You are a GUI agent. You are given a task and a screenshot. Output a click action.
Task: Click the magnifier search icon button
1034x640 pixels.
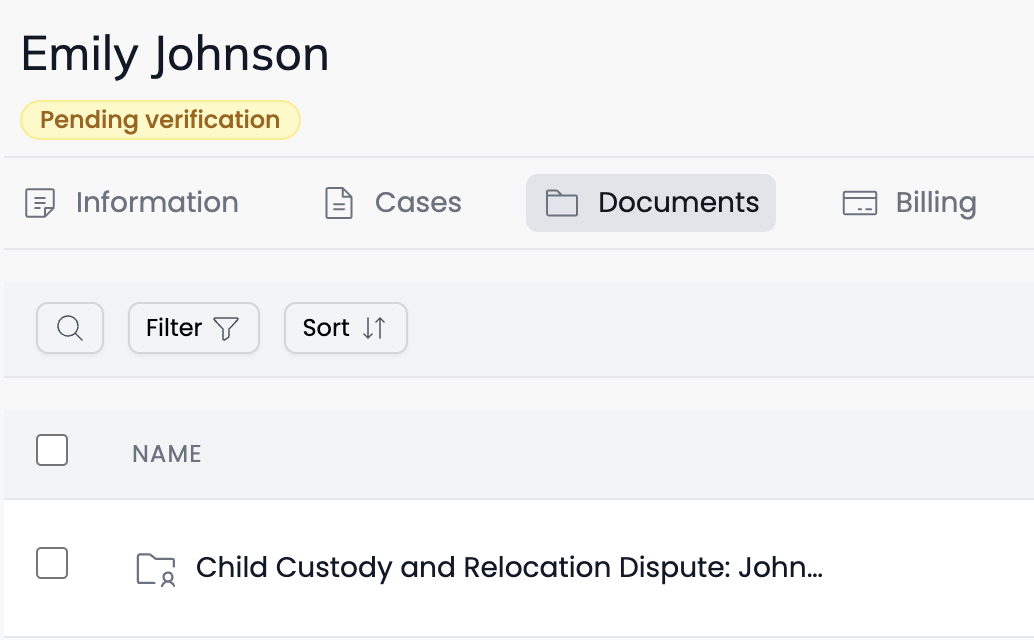[70, 328]
